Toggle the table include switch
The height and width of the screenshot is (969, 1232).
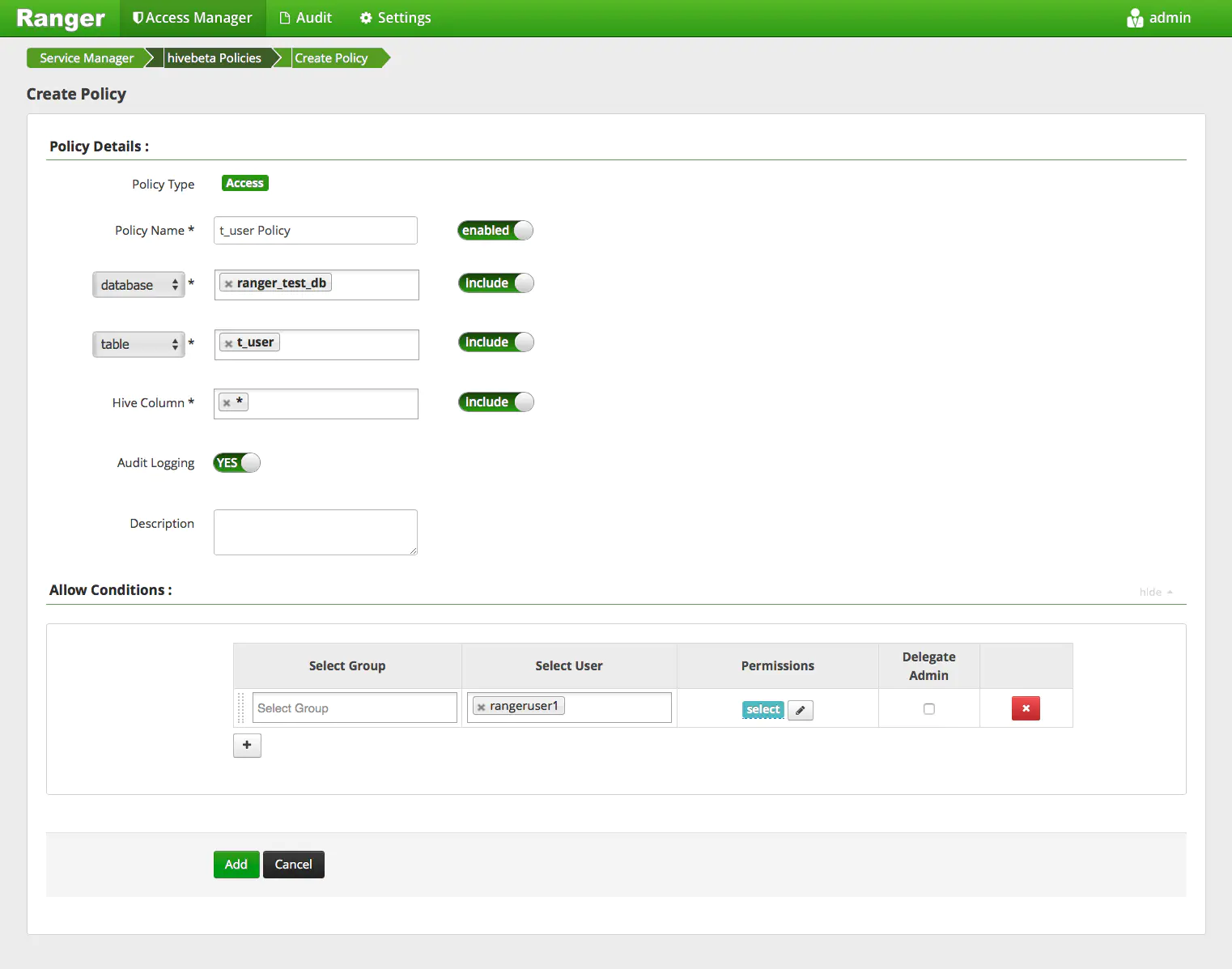pyautogui.click(x=496, y=342)
